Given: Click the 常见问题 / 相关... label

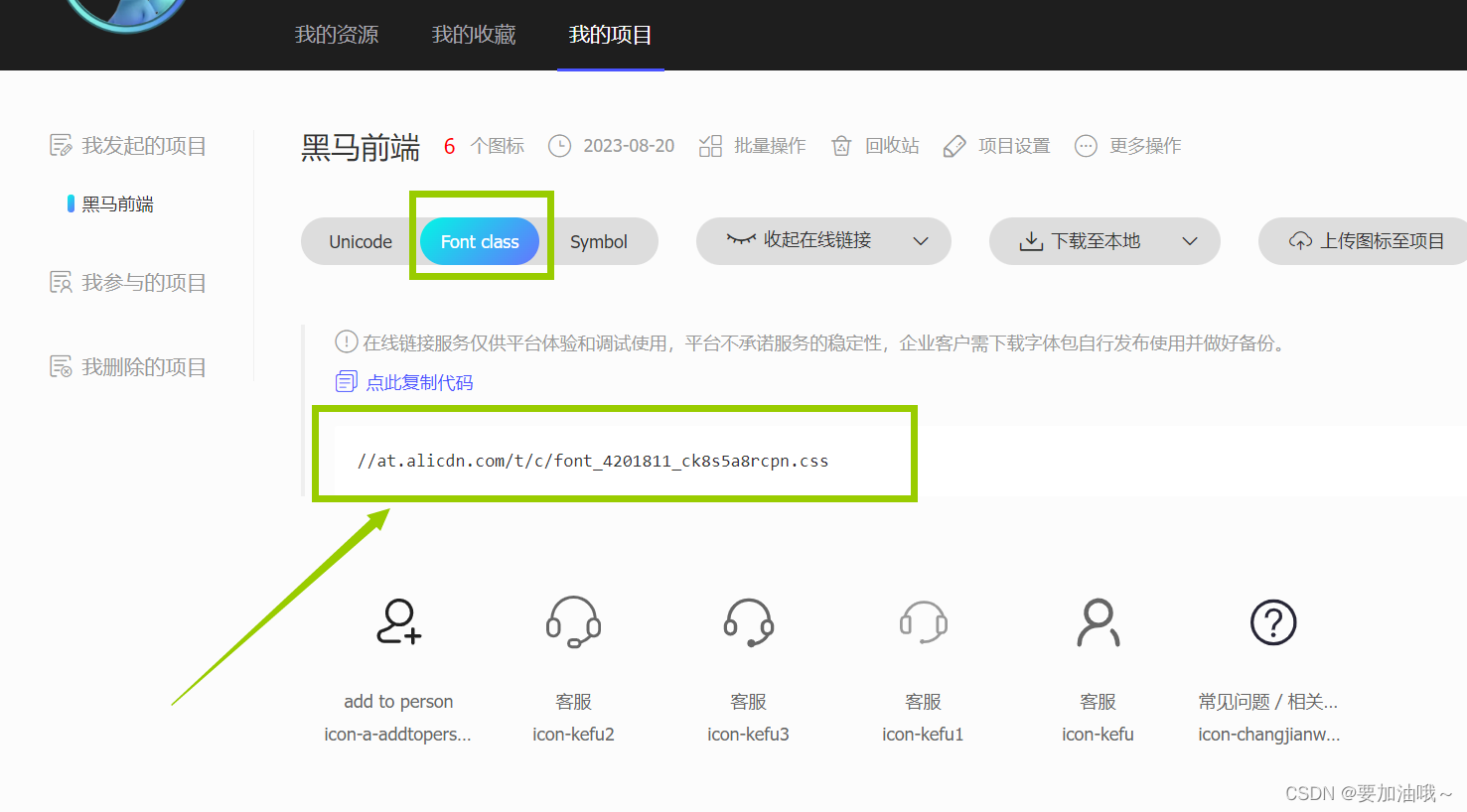Looking at the screenshot, I should tap(1268, 702).
